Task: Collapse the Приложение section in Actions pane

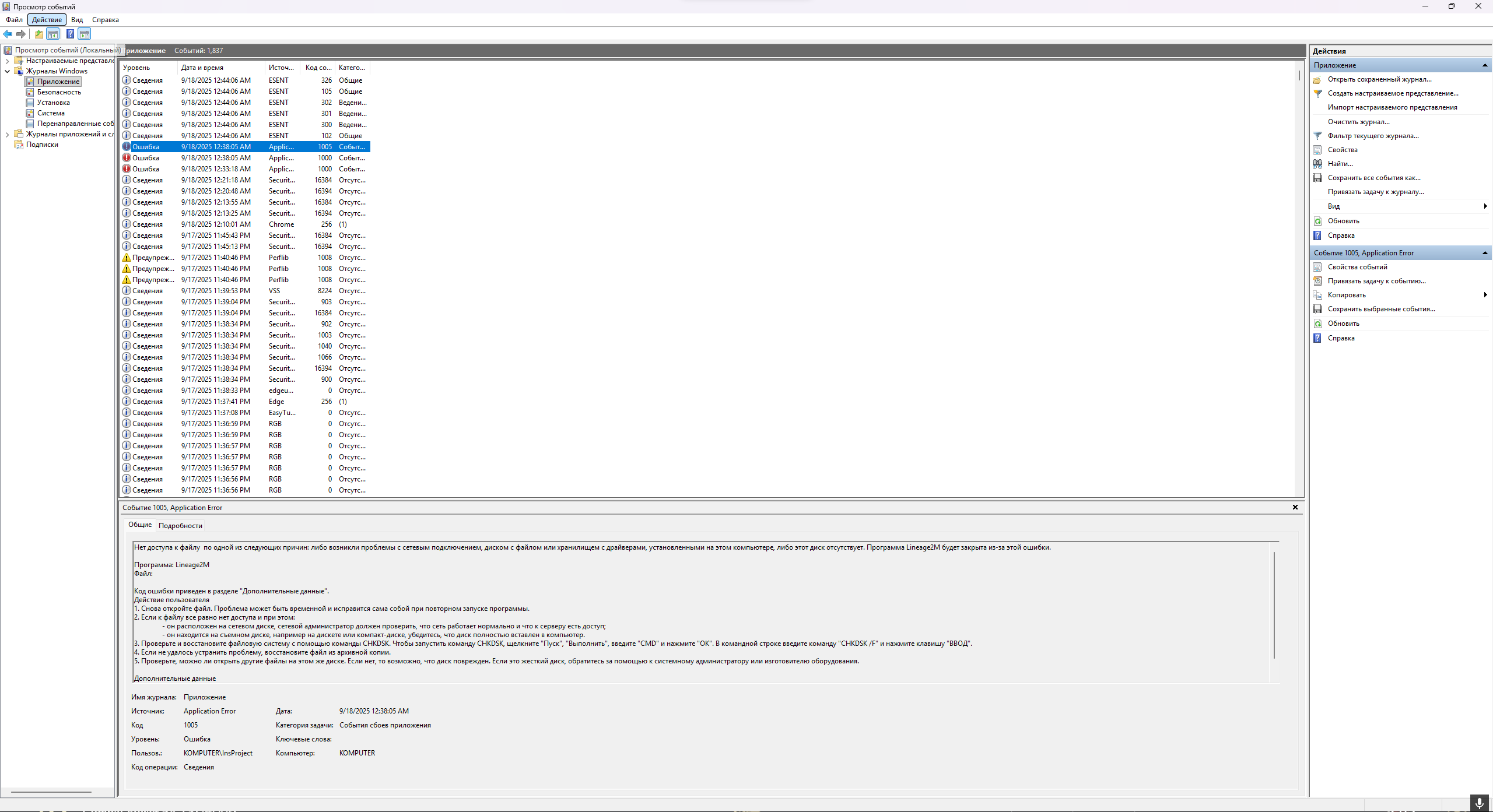Action: coord(1484,65)
